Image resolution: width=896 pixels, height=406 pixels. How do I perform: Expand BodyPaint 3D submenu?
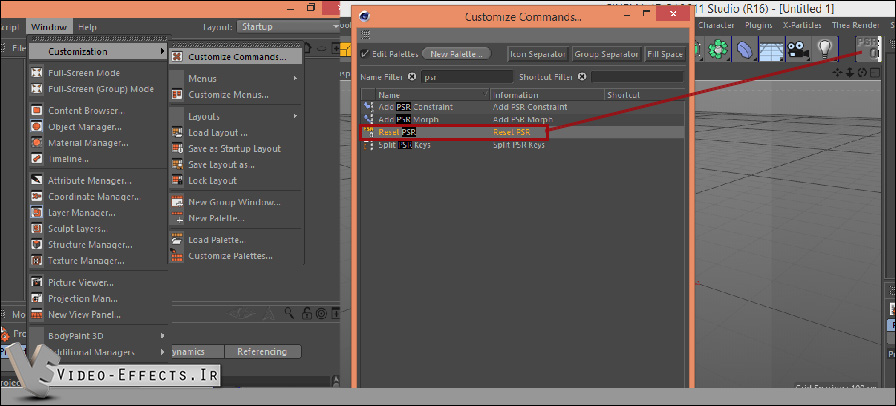(x=98, y=336)
